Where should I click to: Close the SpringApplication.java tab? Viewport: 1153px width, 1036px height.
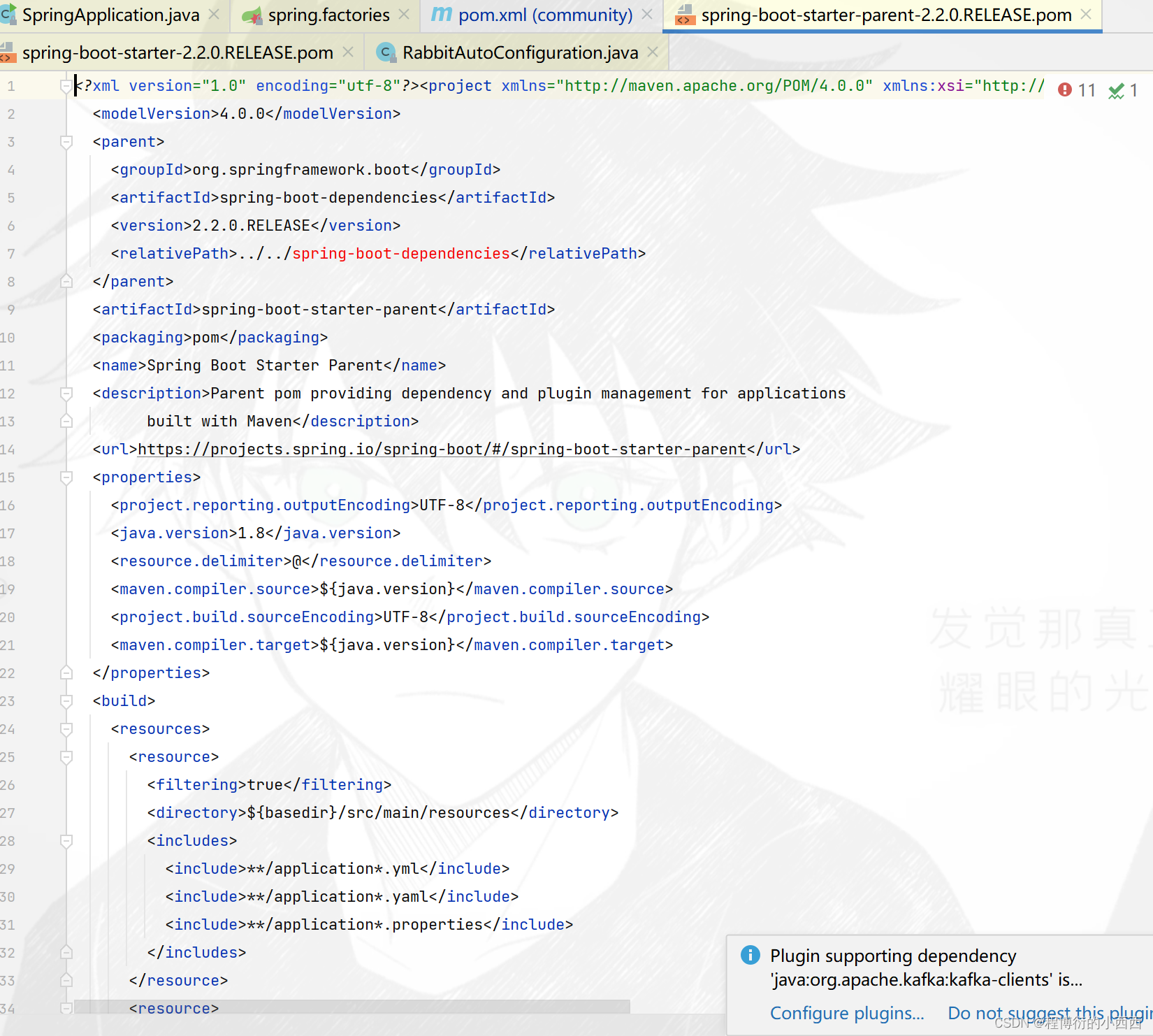215,14
